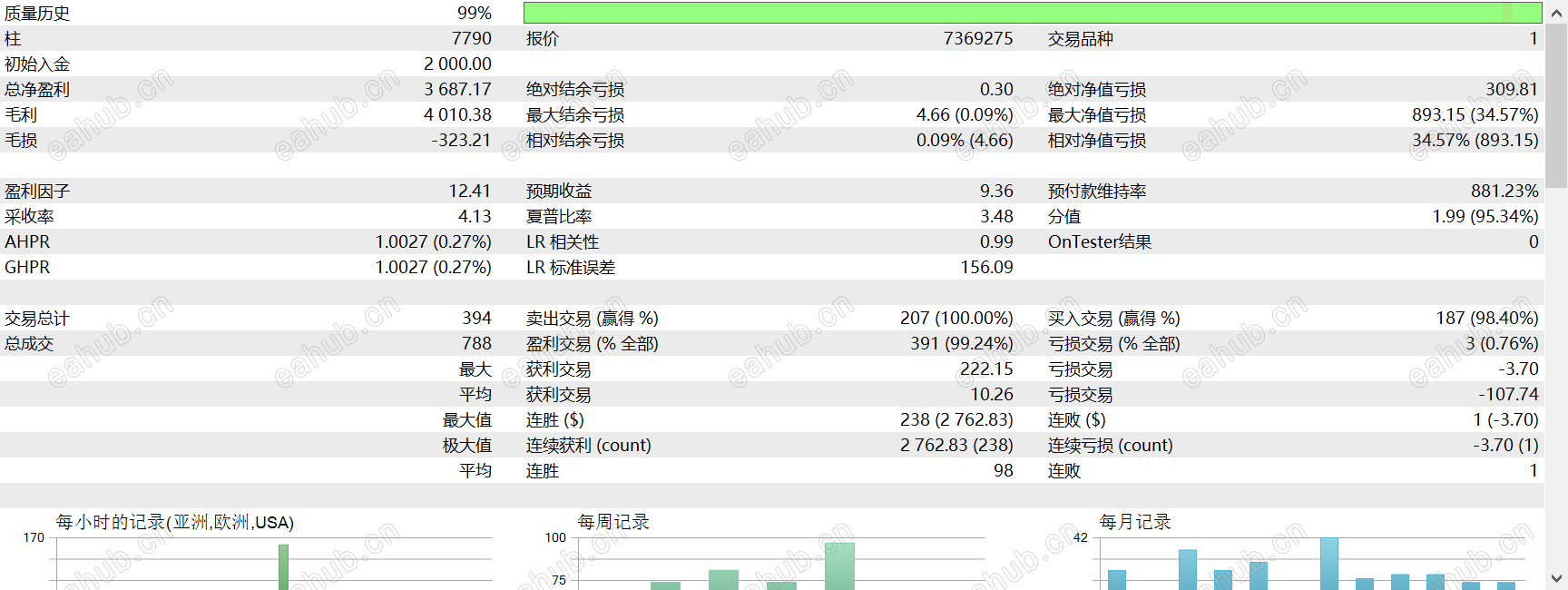Click the OnTester结果 label
The height and width of the screenshot is (590, 1568).
tap(1100, 241)
